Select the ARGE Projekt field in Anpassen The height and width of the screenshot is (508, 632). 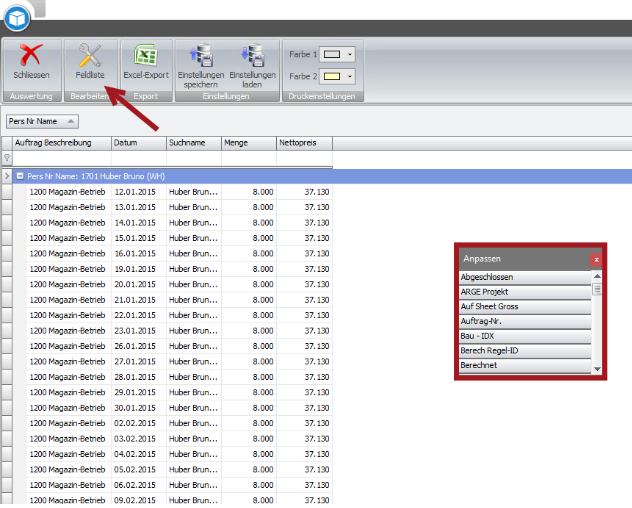(525, 291)
